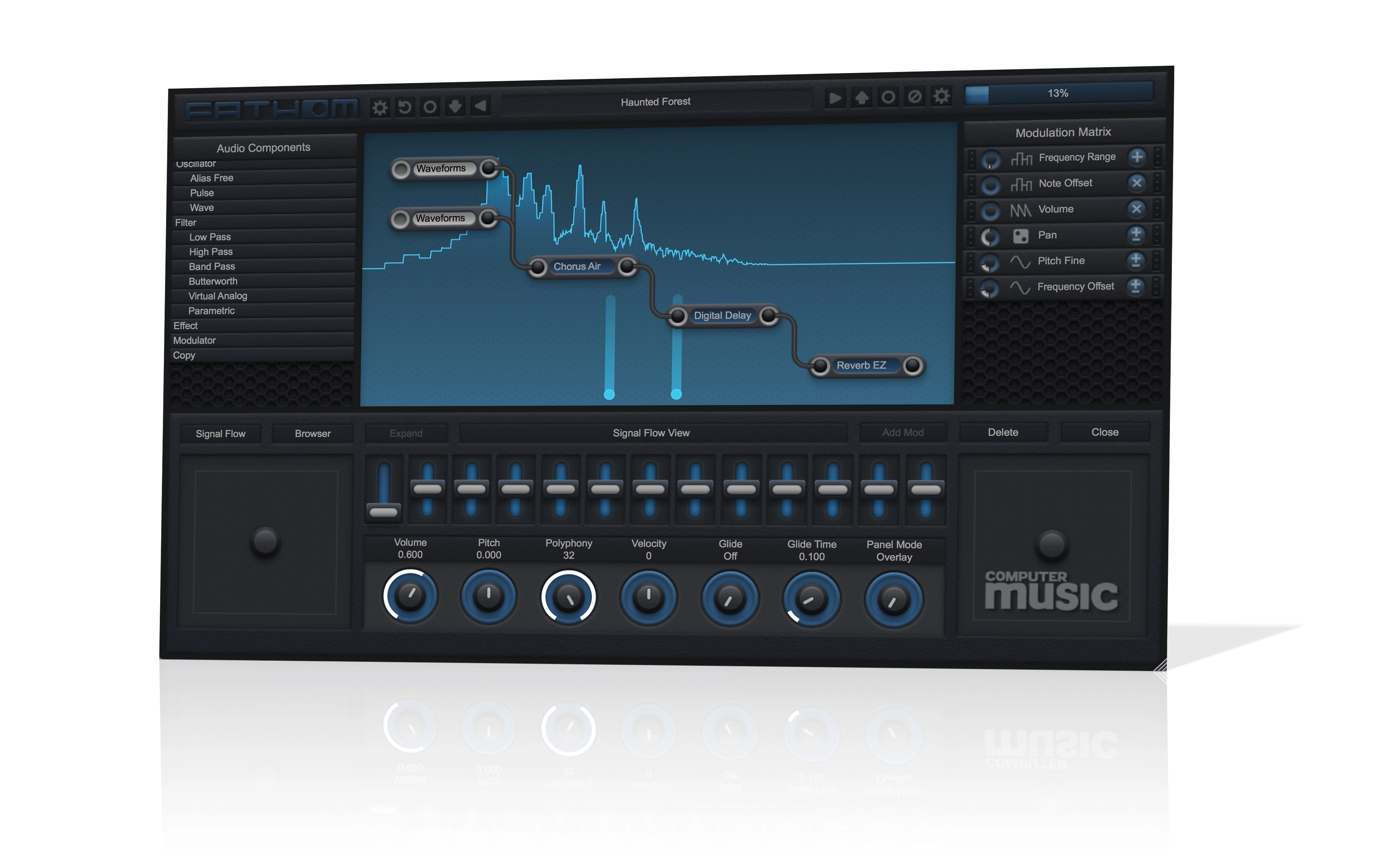Click the input port of the Reverb EZ node

coord(820,366)
